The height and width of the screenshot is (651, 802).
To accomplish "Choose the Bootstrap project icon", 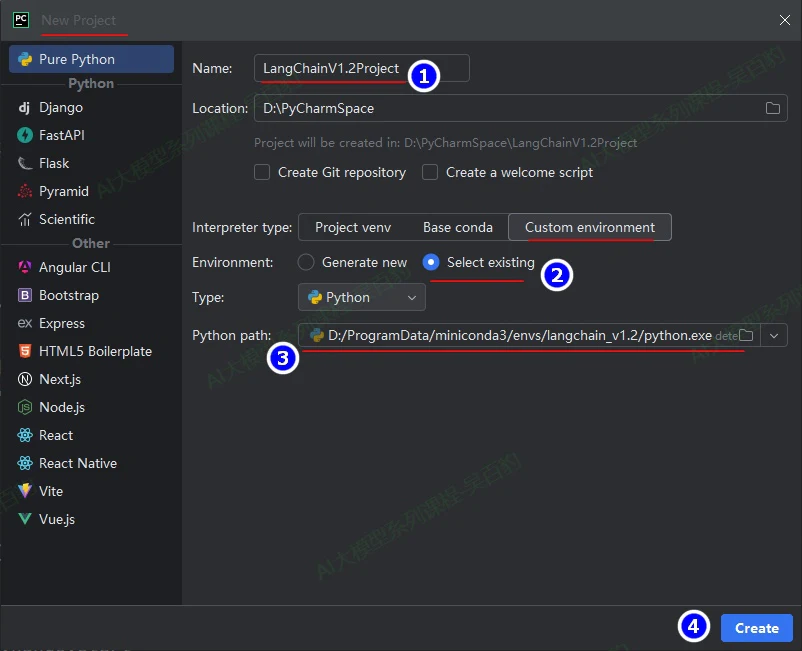I will [25, 295].
